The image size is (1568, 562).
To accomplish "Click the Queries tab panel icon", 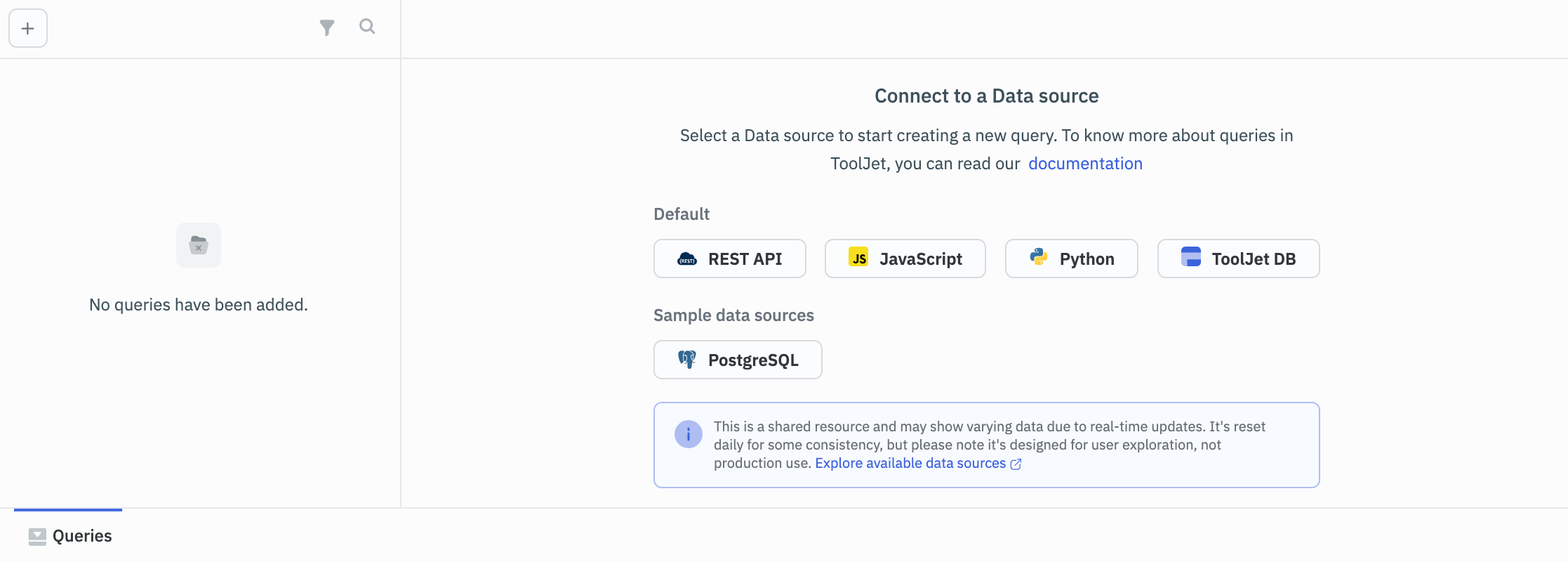I will [x=37, y=537].
